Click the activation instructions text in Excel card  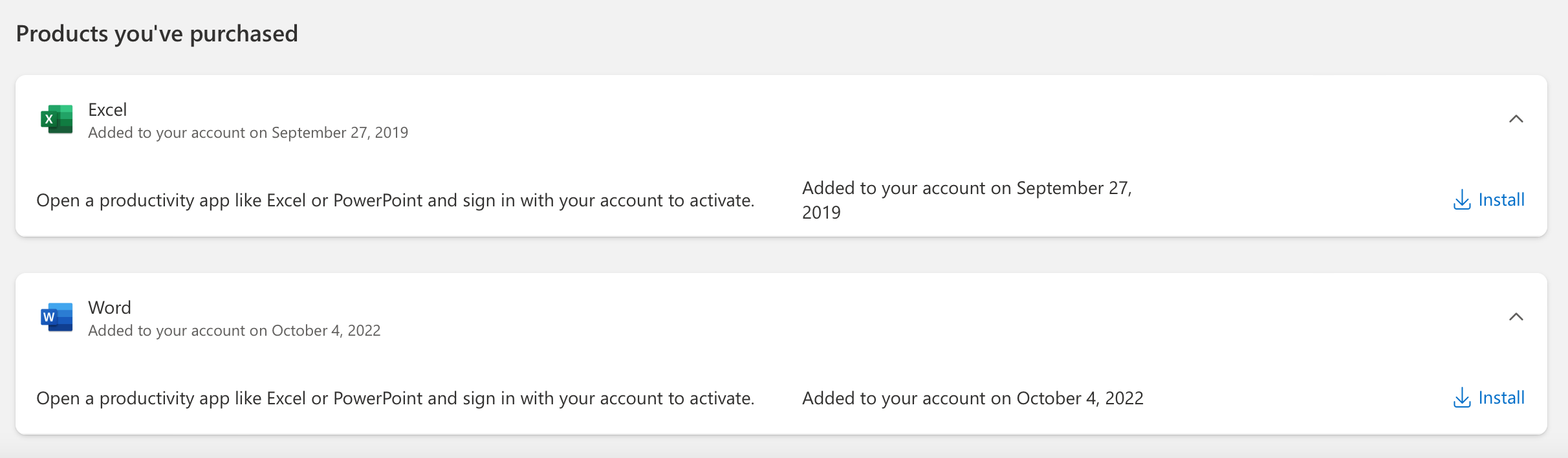[x=395, y=201]
